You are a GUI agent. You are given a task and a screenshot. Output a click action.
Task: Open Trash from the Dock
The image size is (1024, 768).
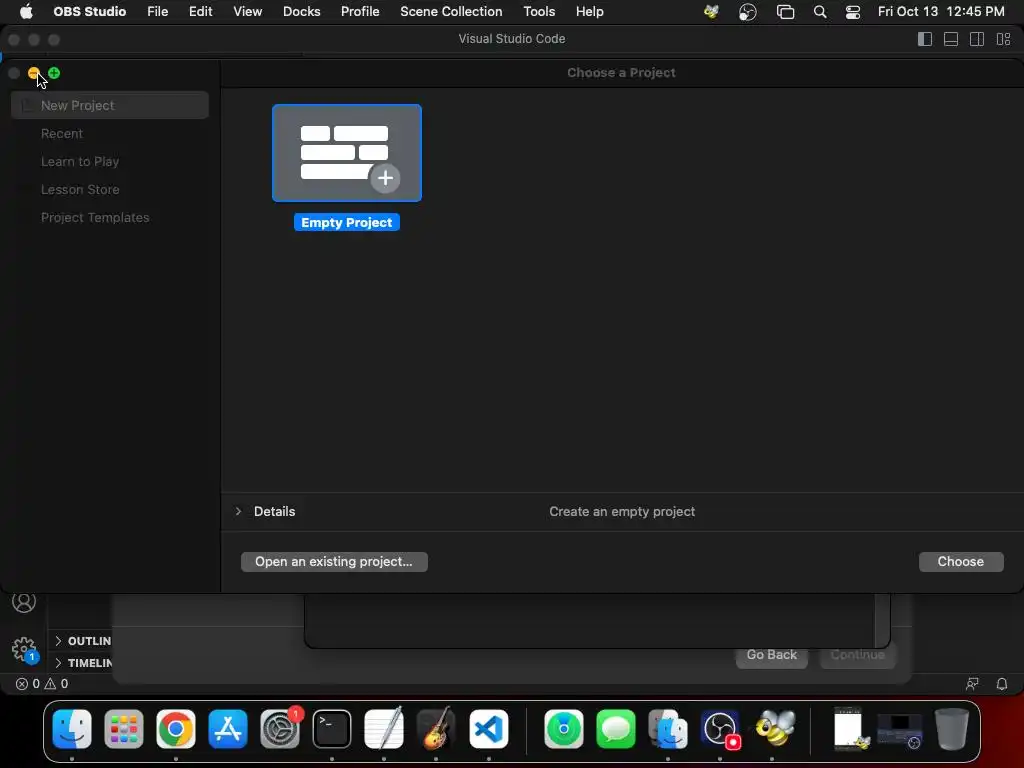[952, 729]
